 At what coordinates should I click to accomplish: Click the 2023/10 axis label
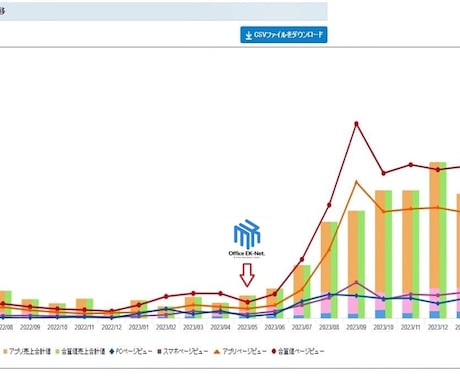384,327
